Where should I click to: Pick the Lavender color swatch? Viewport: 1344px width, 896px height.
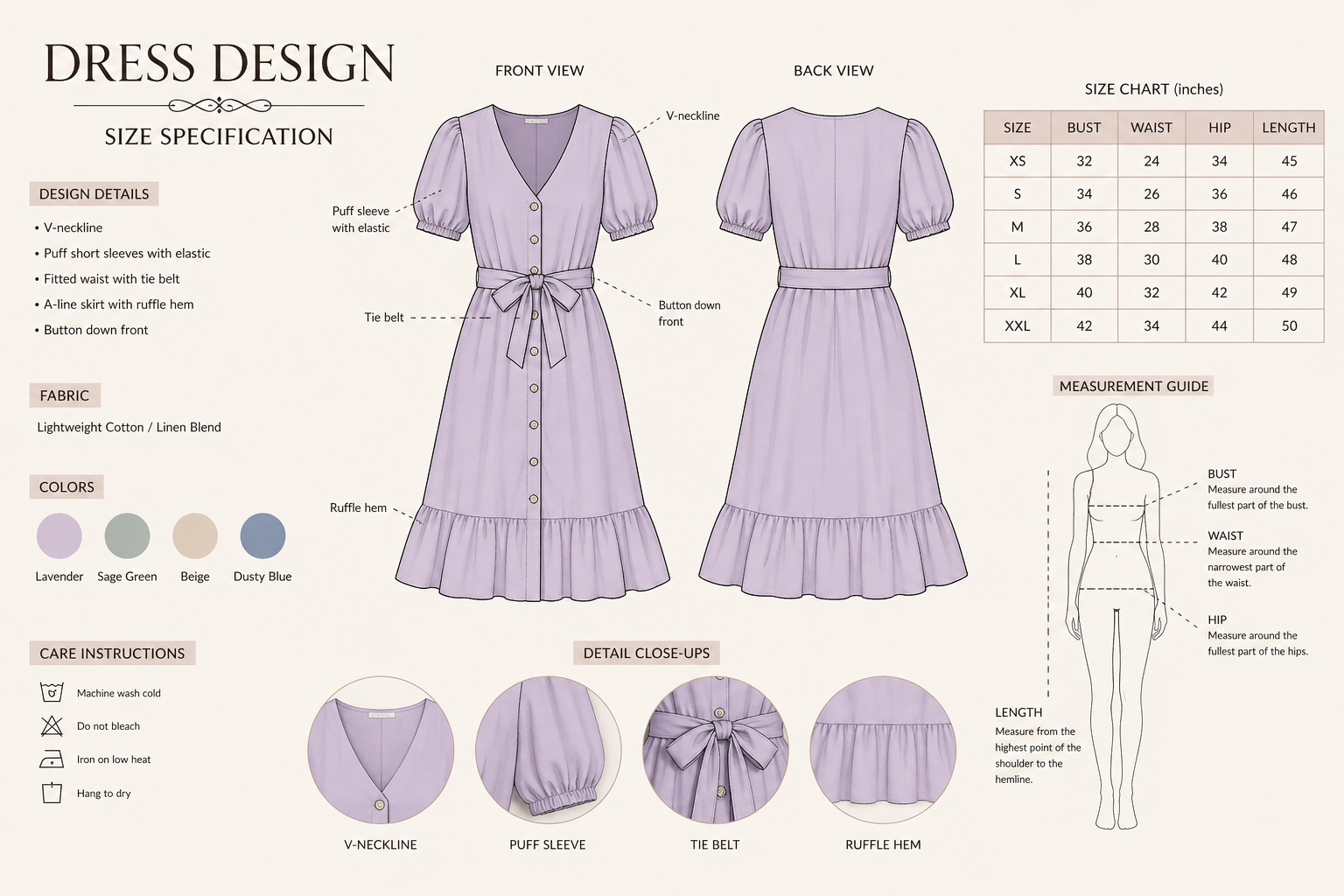(x=59, y=536)
